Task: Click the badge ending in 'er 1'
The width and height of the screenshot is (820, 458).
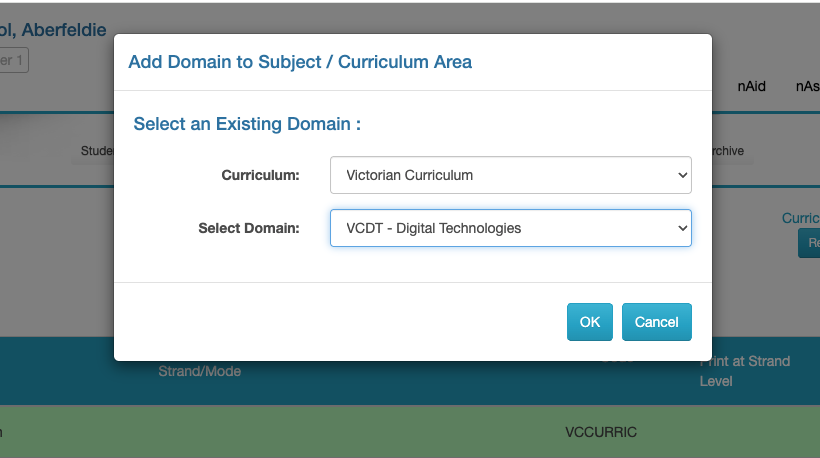Action: (14, 60)
